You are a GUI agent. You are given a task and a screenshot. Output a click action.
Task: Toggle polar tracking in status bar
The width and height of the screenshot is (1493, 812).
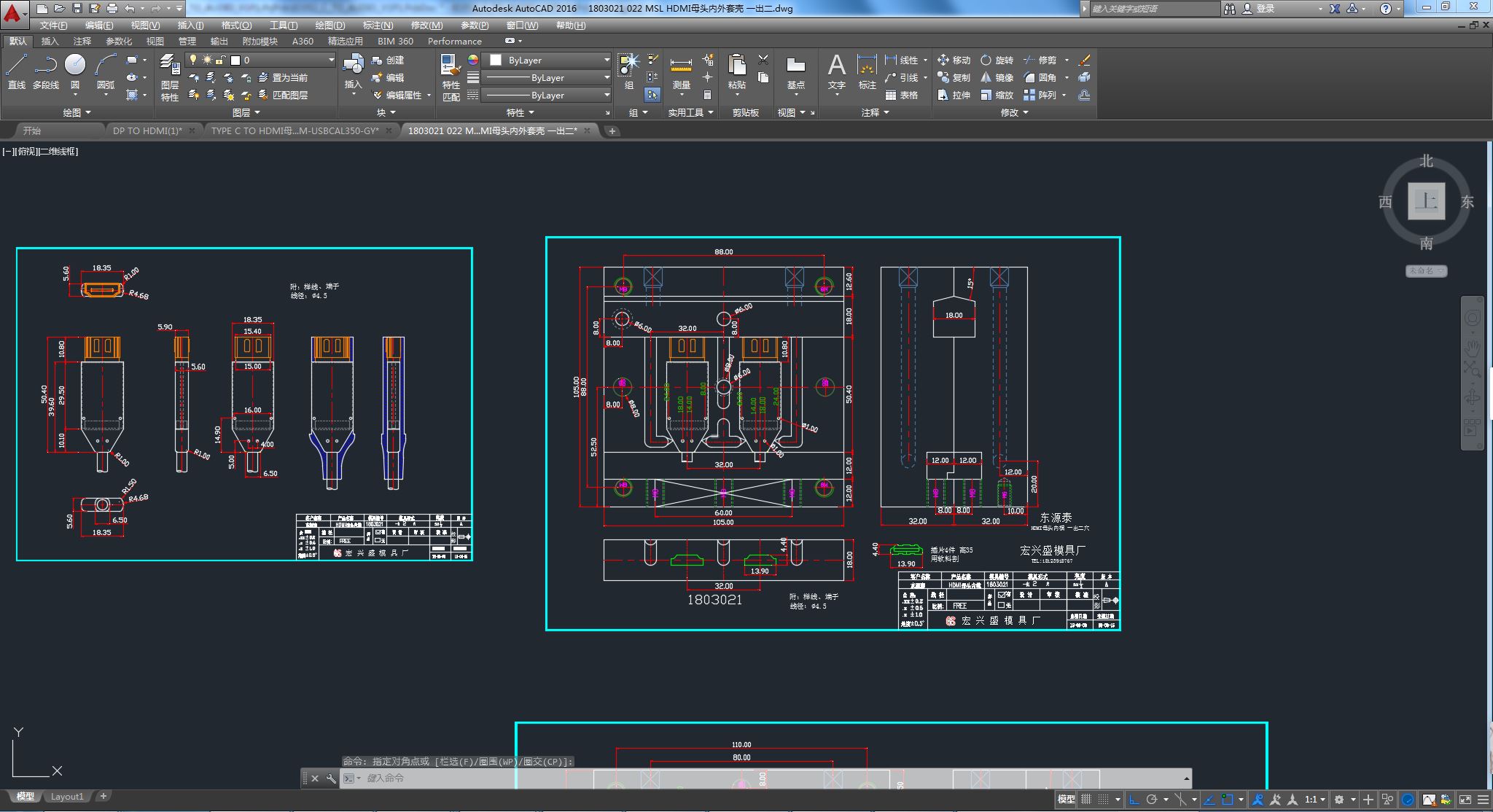pos(1153,800)
